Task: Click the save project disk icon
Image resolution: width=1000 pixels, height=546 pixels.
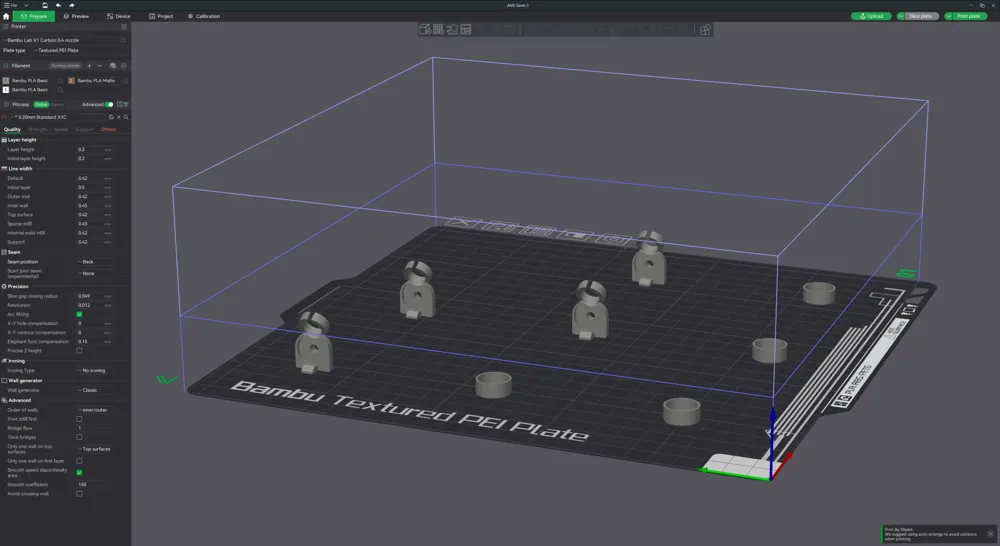Action: [45, 5]
